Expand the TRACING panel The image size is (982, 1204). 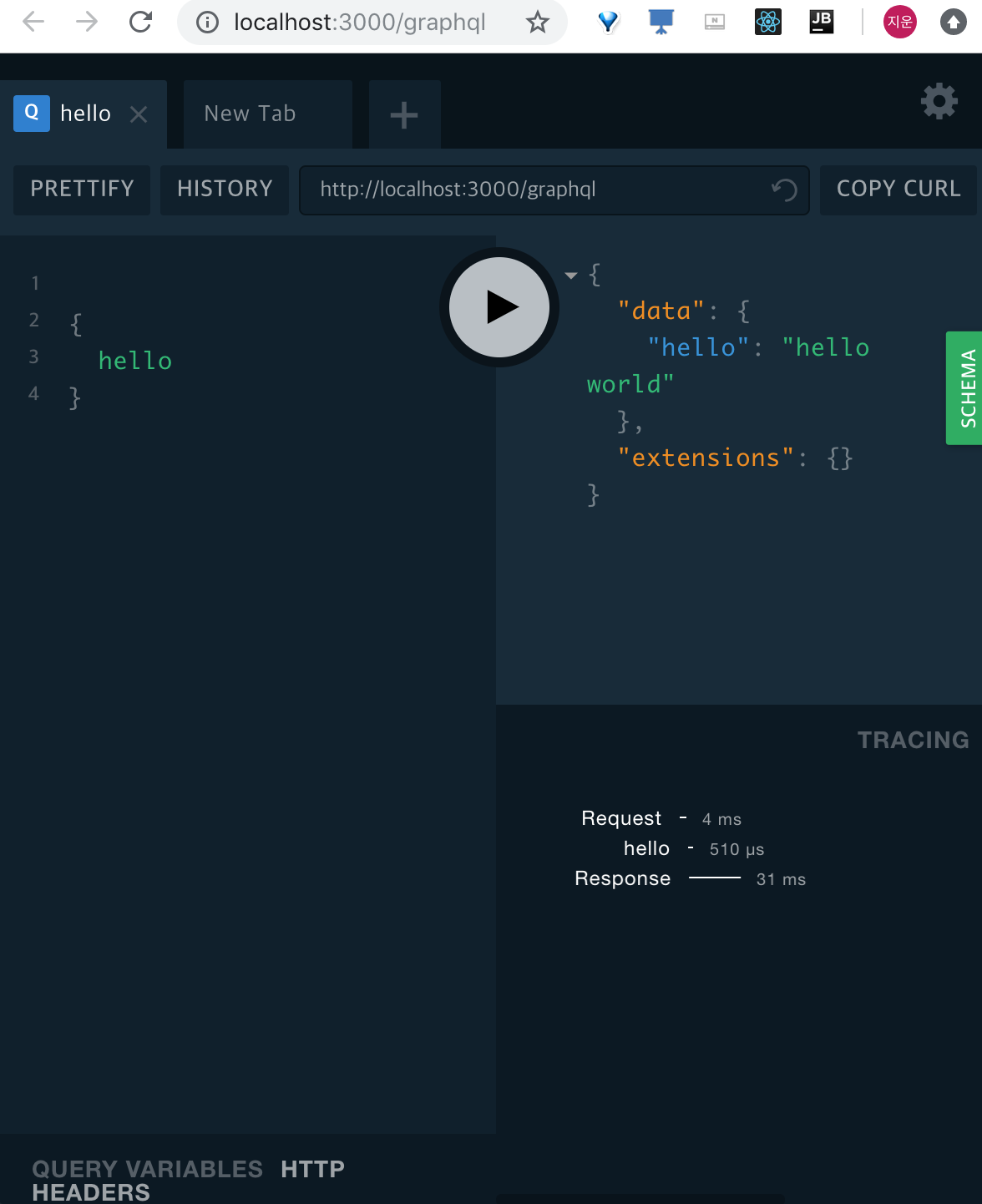coord(913,740)
